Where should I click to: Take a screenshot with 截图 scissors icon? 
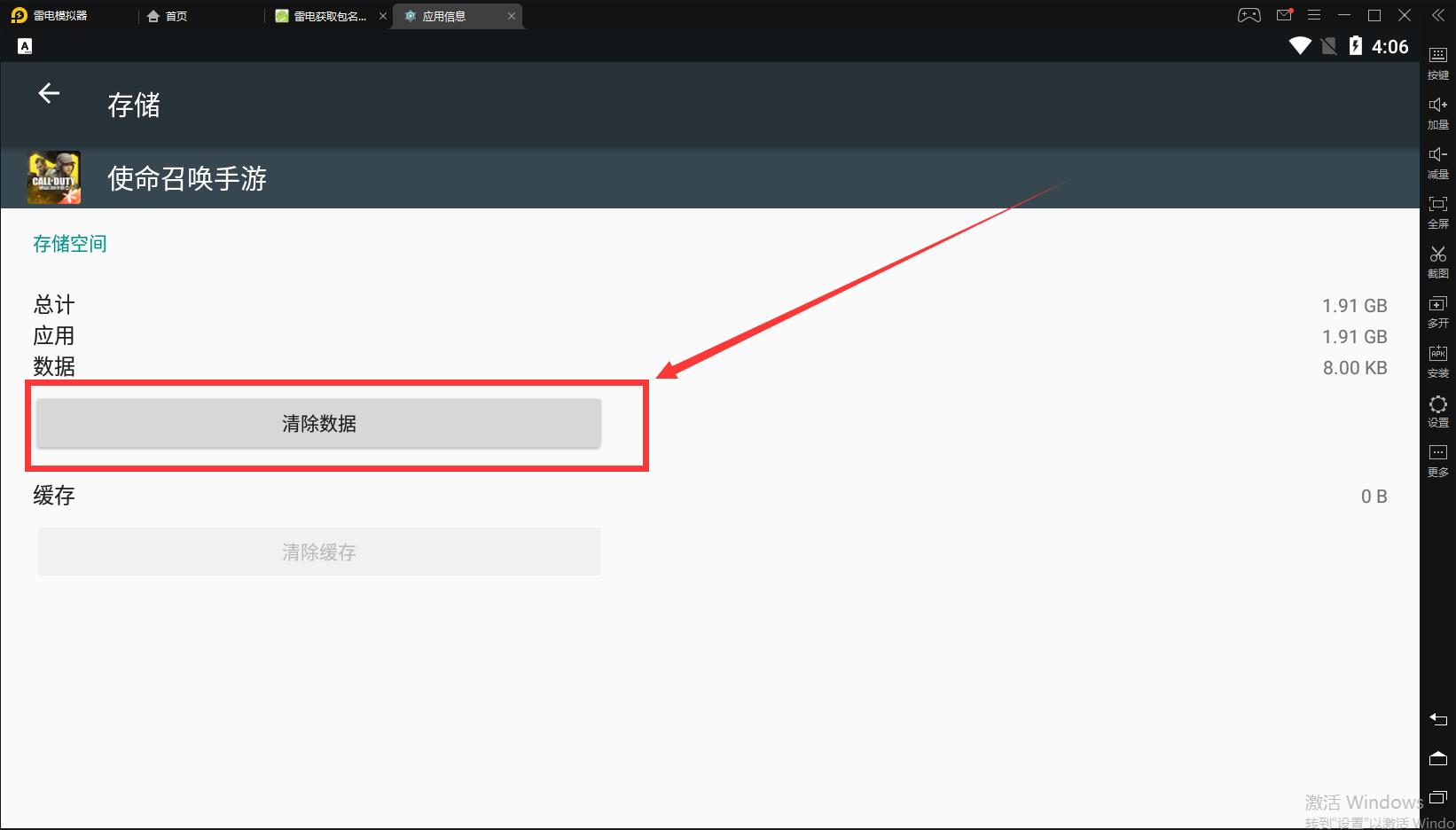pos(1437,261)
